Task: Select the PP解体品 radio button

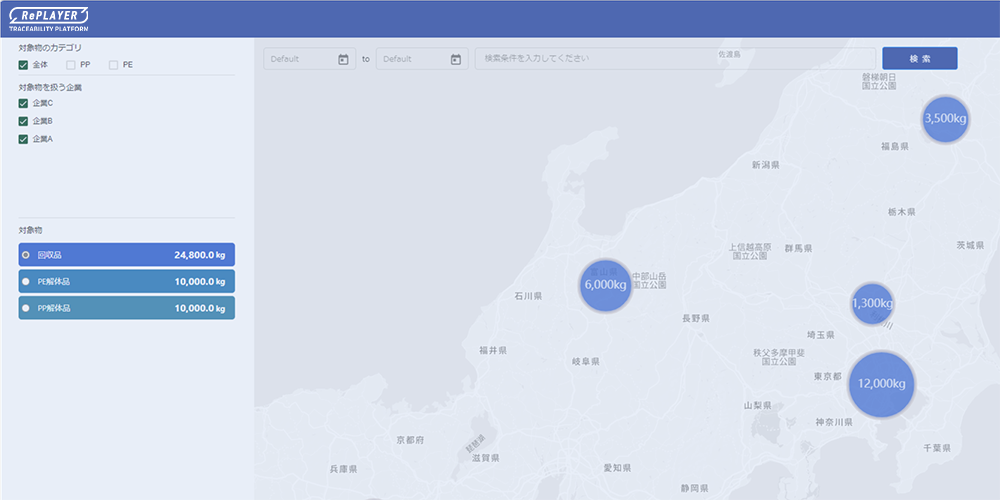Action: (26, 308)
